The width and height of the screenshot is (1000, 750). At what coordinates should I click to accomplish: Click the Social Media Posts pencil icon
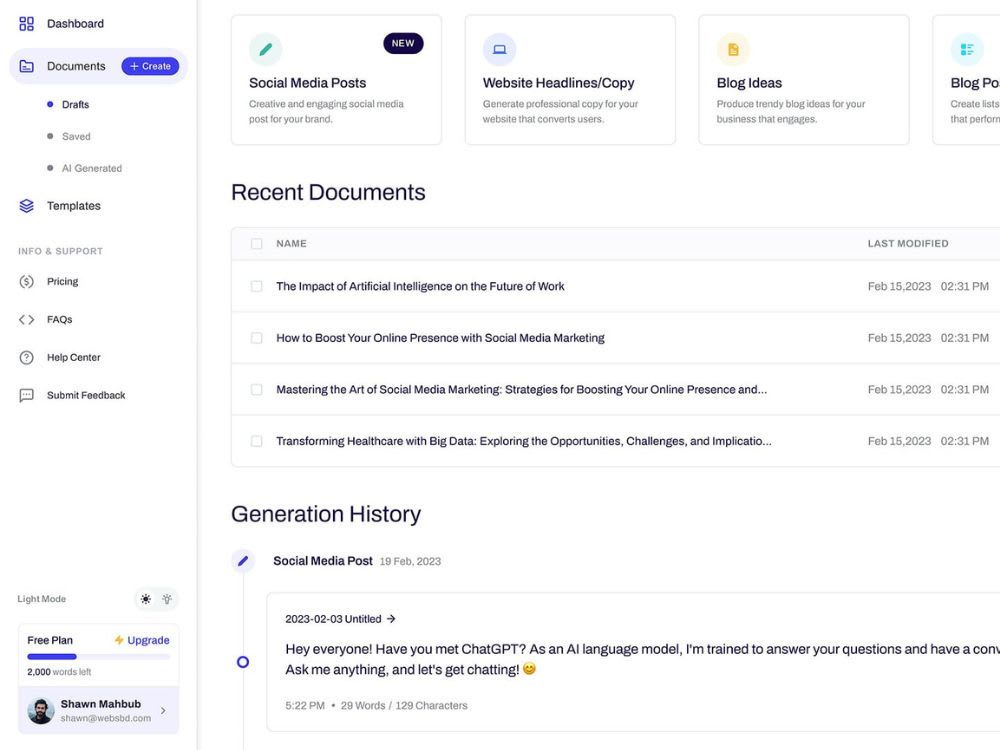265,49
